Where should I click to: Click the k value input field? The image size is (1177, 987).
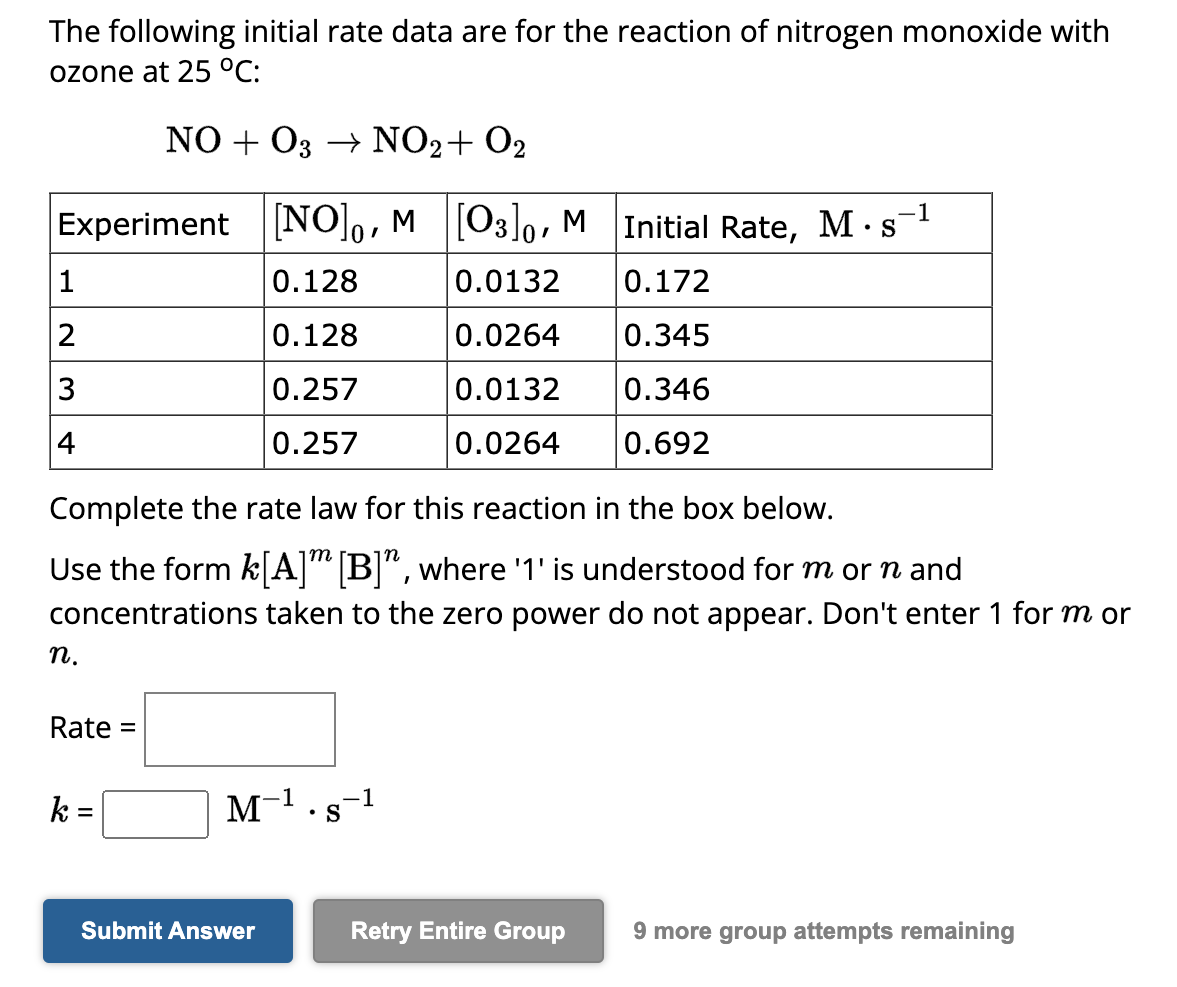[153, 815]
